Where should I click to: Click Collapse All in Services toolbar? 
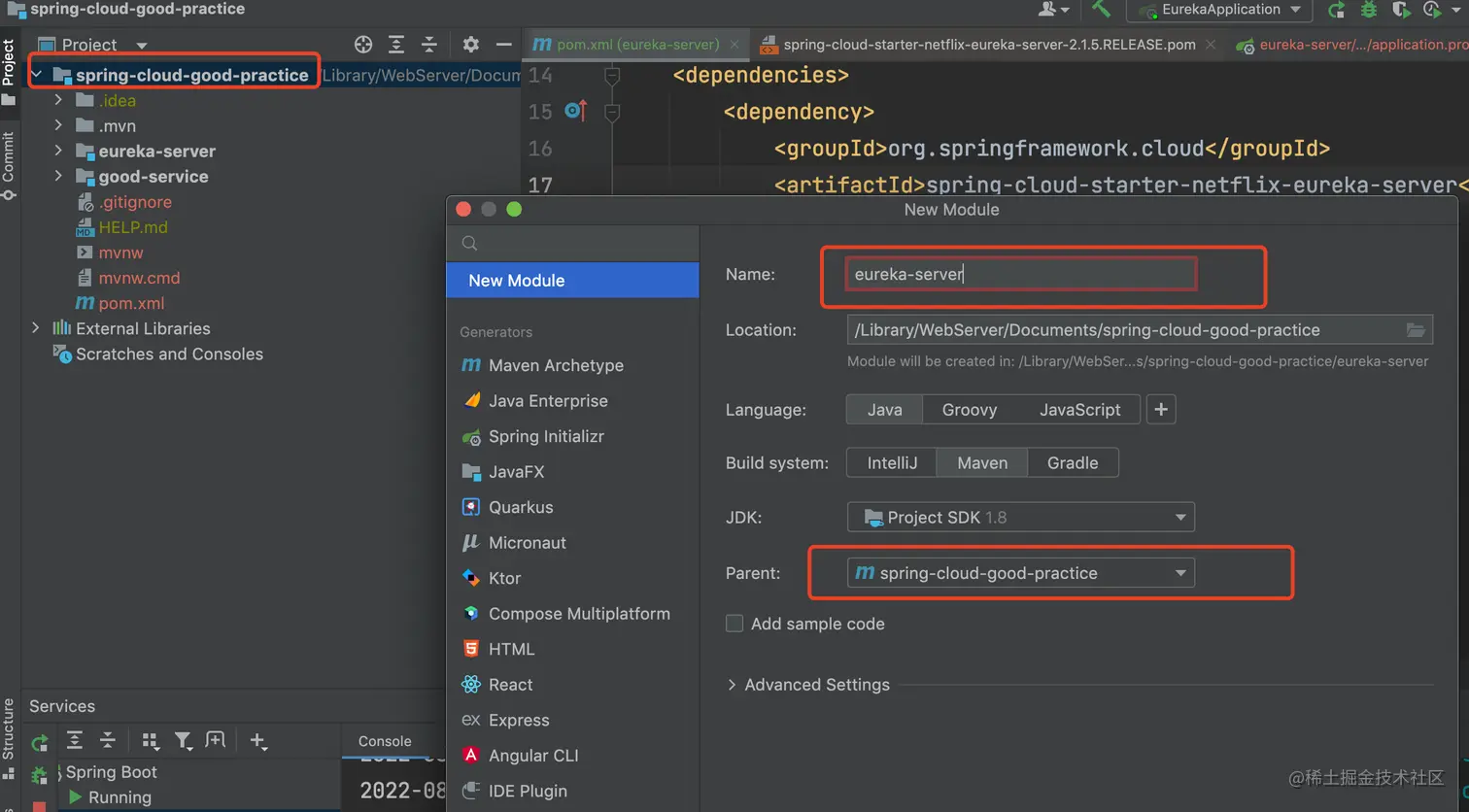pyautogui.click(x=107, y=741)
